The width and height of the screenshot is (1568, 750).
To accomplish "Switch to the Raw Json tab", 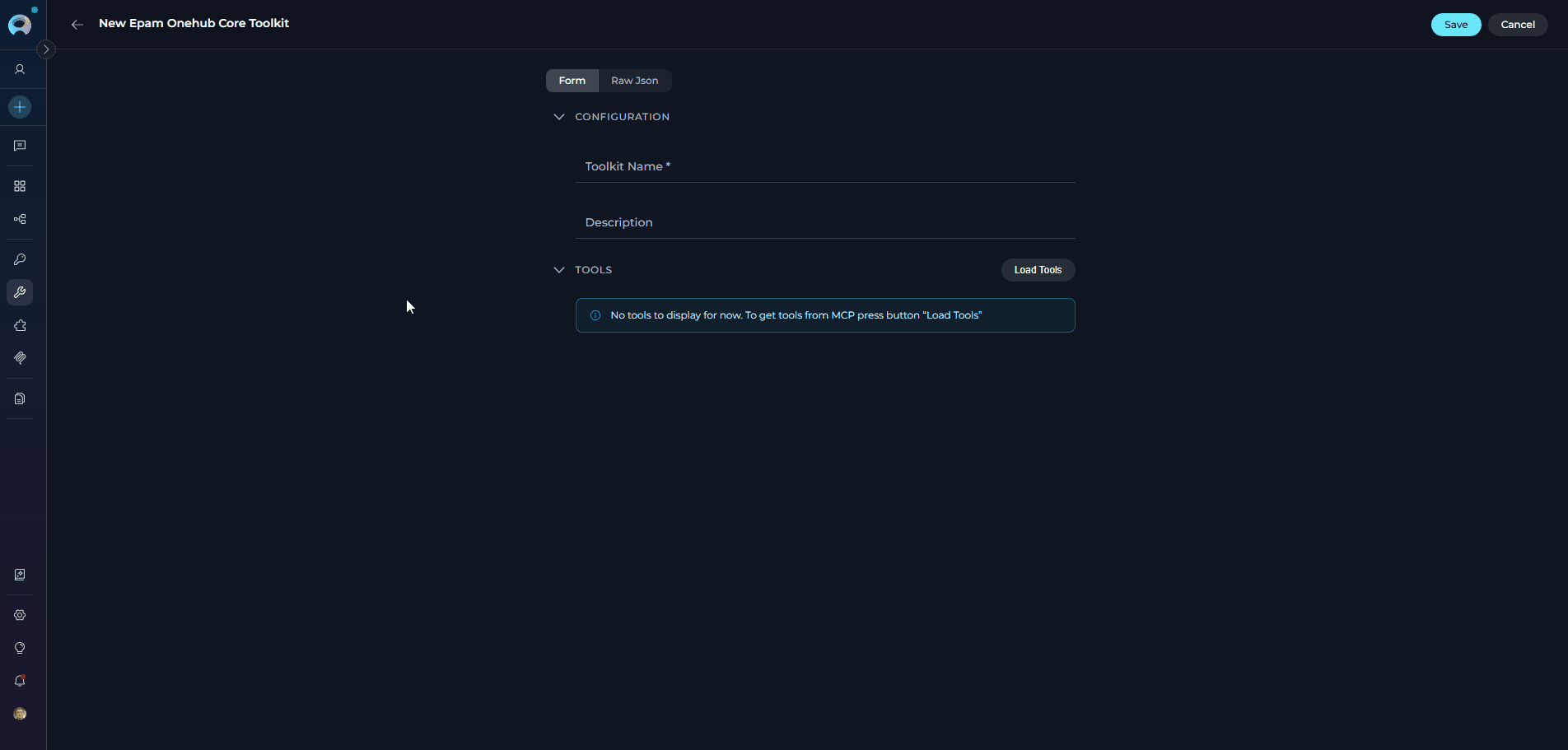I will click(635, 81).
